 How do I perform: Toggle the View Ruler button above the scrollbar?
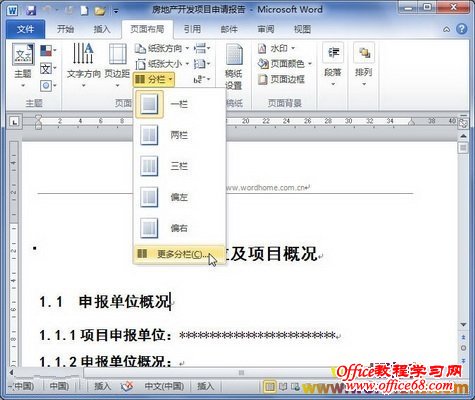(463, 123)
